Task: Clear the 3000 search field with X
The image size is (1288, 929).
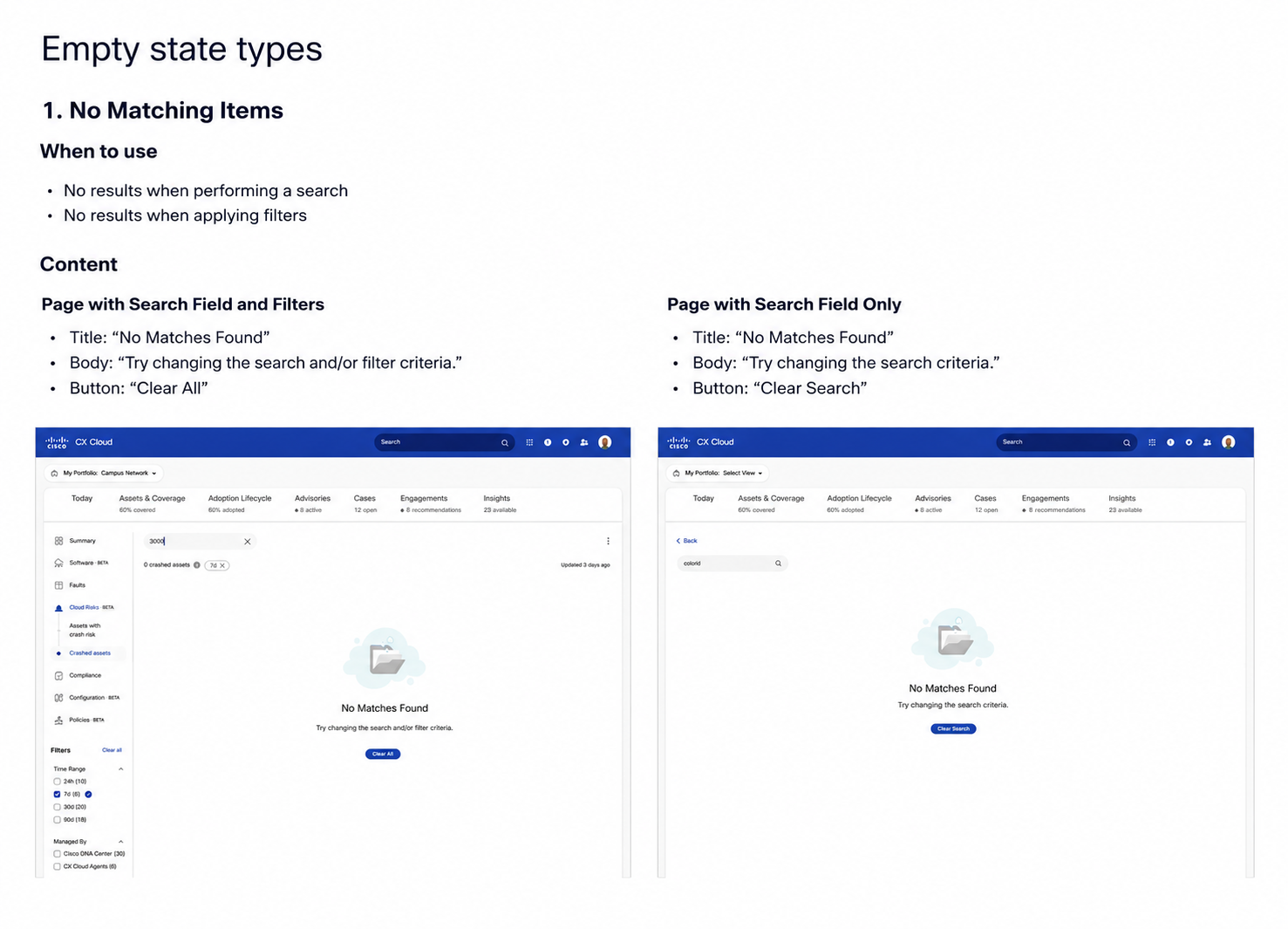Action: [x=248, y=542]
